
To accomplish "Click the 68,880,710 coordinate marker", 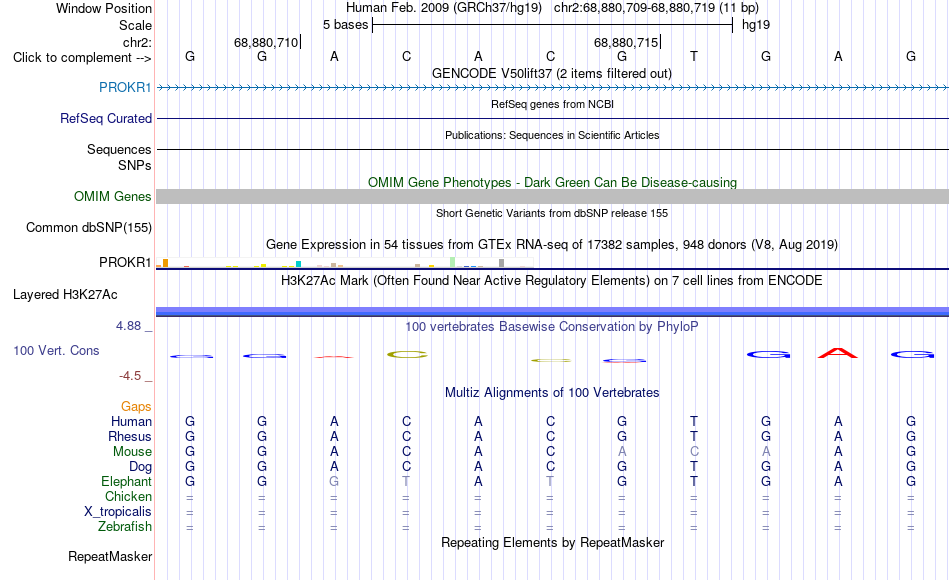I will pyautogui.click(x=266, y=42).
